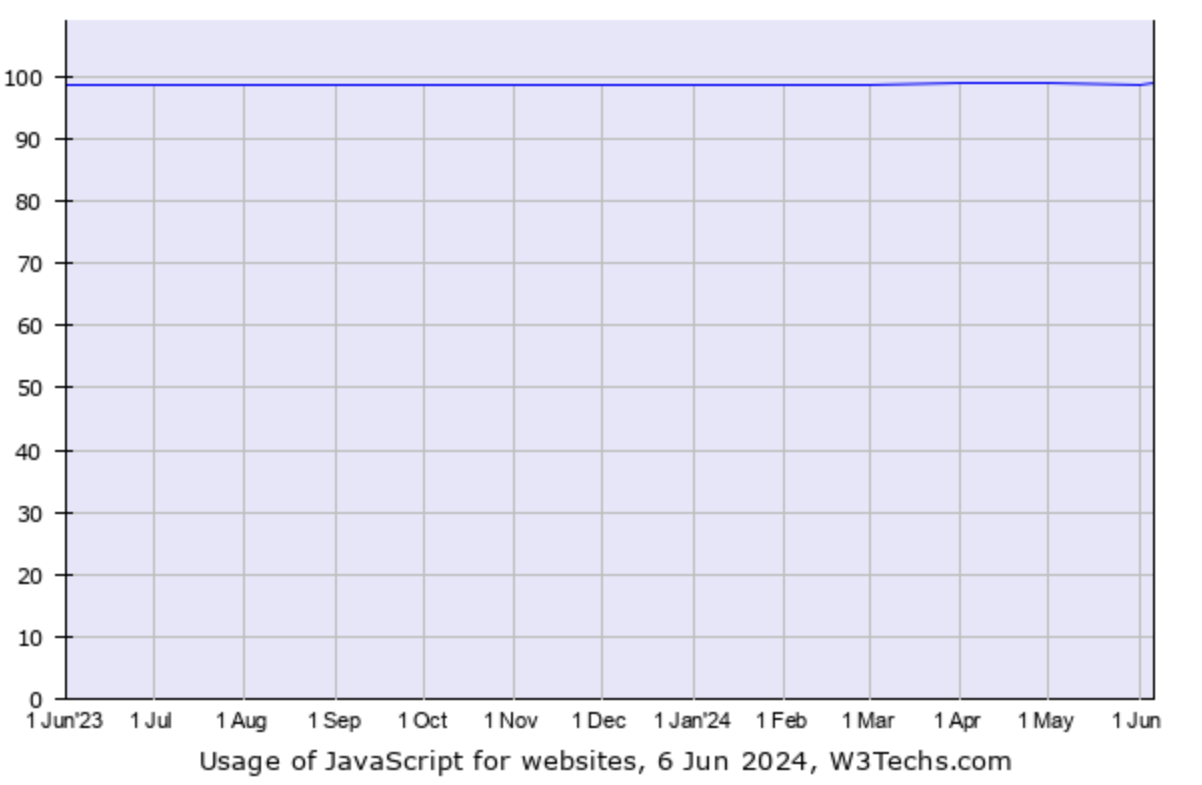
Task: Click the 1 Apr x-axis label
Action: (x=958, y=721)
